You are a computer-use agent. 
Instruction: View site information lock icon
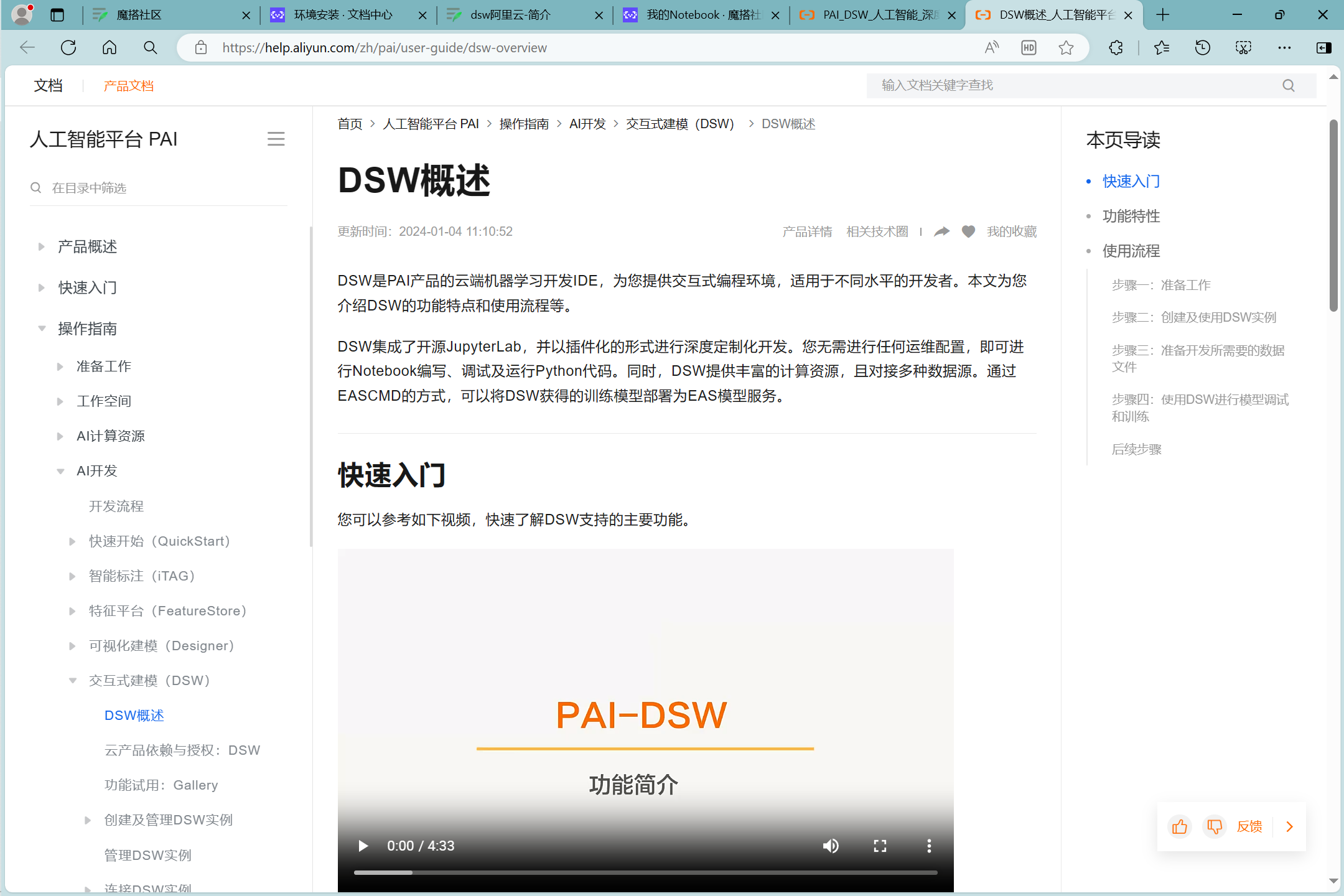(201, 47)
